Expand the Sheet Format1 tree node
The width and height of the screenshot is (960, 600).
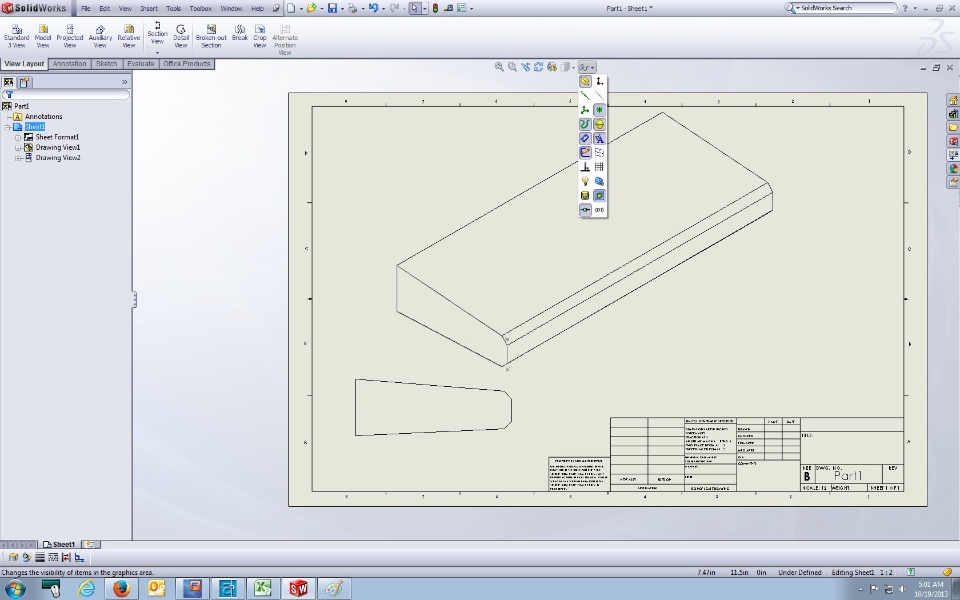[x=18, y=138]
